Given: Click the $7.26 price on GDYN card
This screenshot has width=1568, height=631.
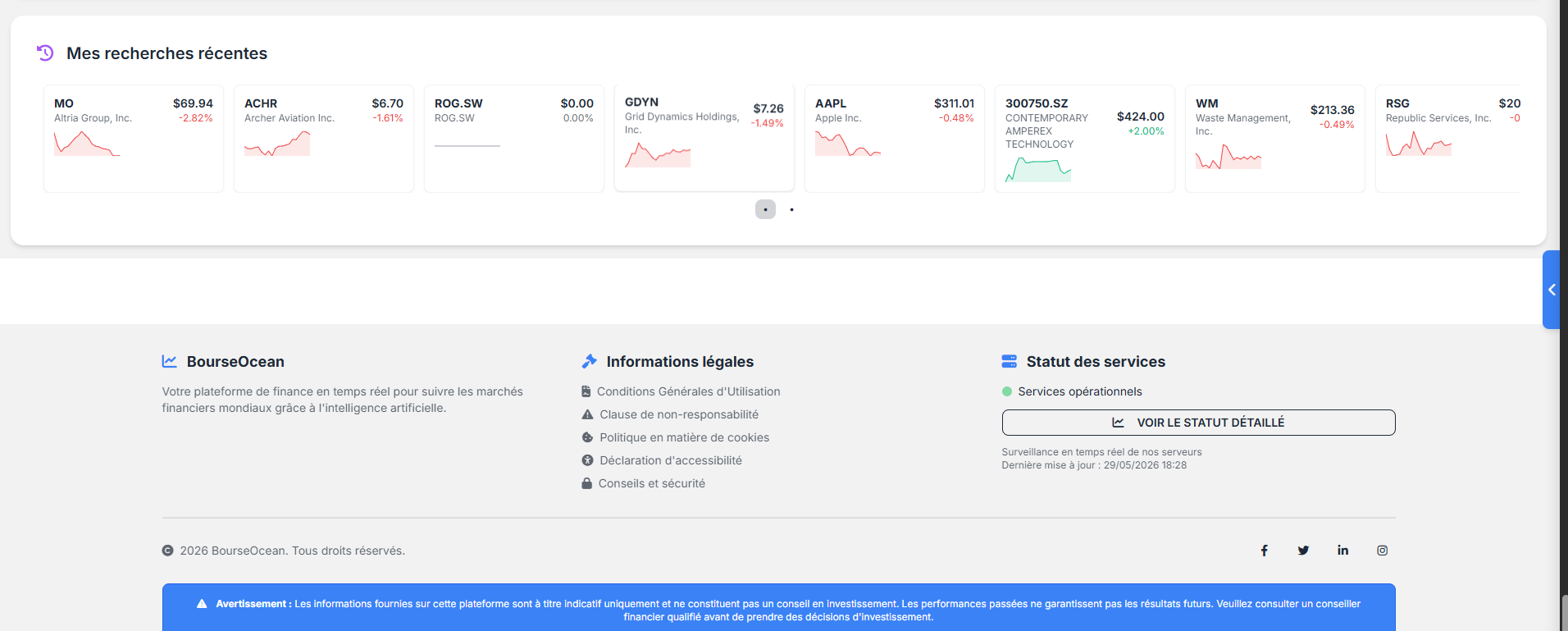Looking at the screenshot, I should (x=768, y=108).
